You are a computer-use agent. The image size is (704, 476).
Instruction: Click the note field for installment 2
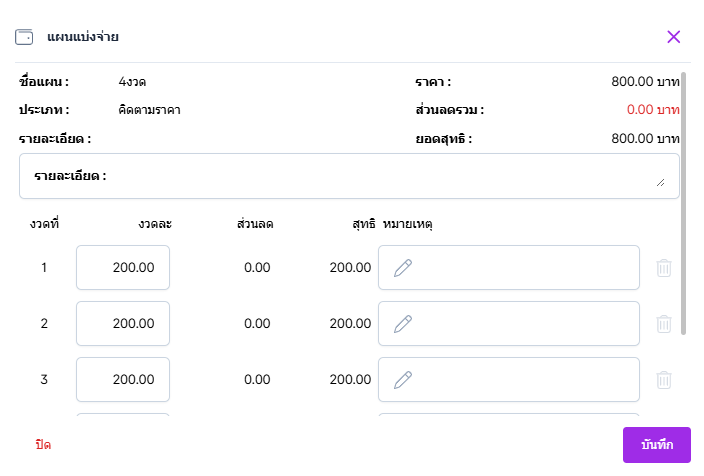pos(520,324)
